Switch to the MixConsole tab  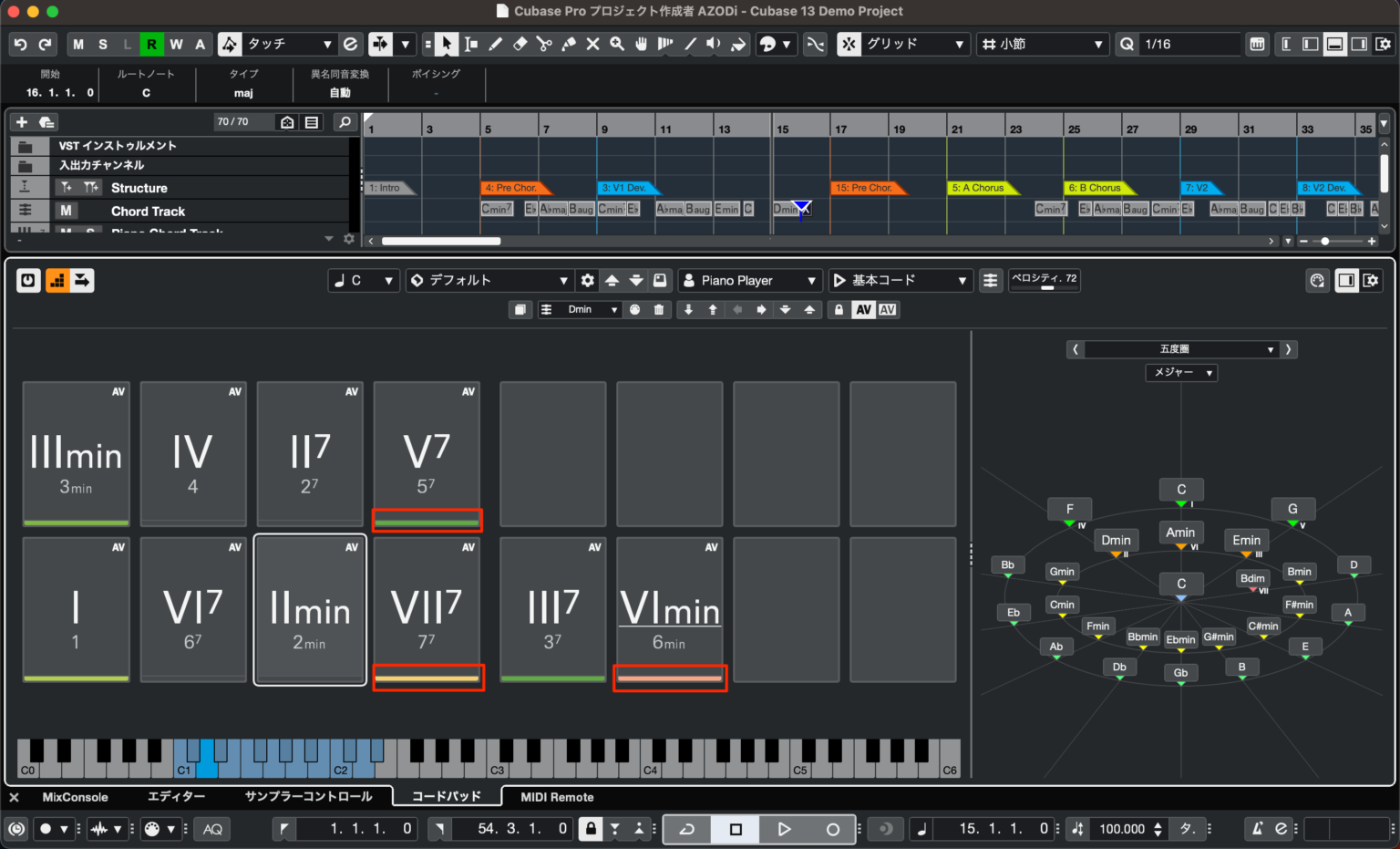(75, 796)
